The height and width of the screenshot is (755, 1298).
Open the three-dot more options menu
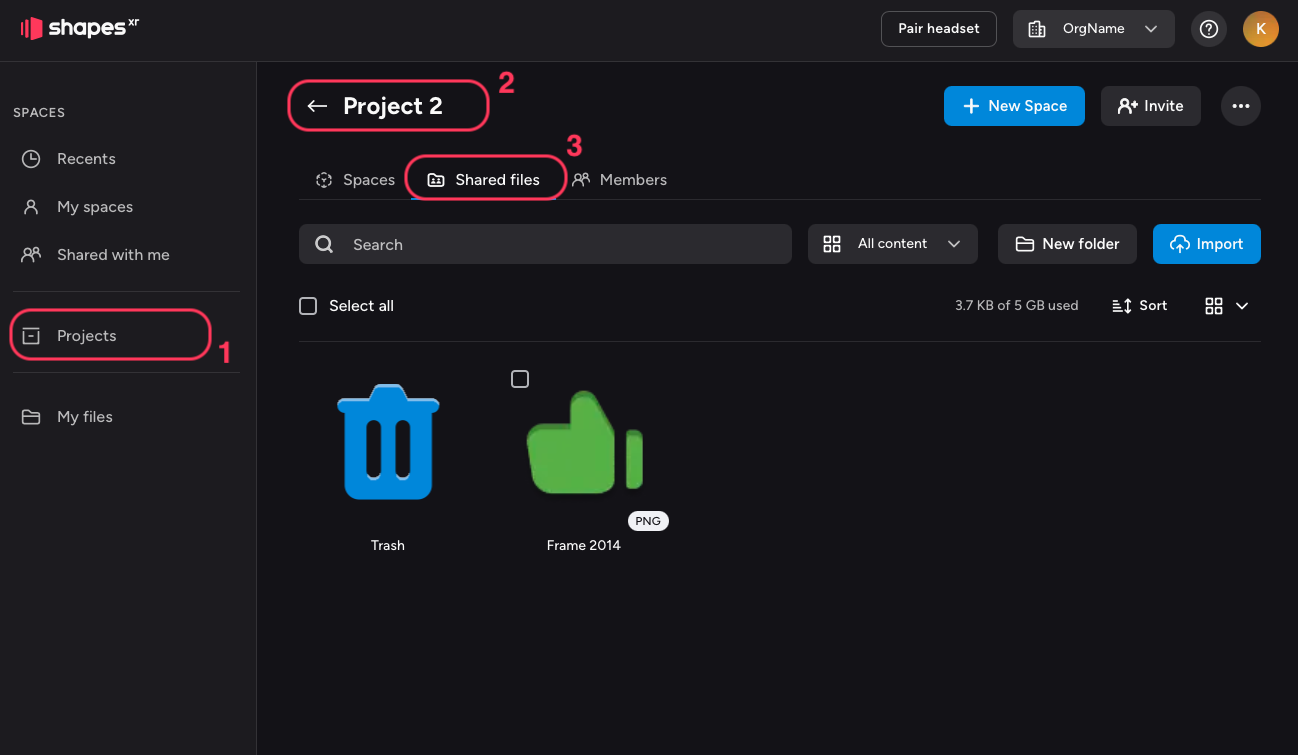[x=1240, y=106]
